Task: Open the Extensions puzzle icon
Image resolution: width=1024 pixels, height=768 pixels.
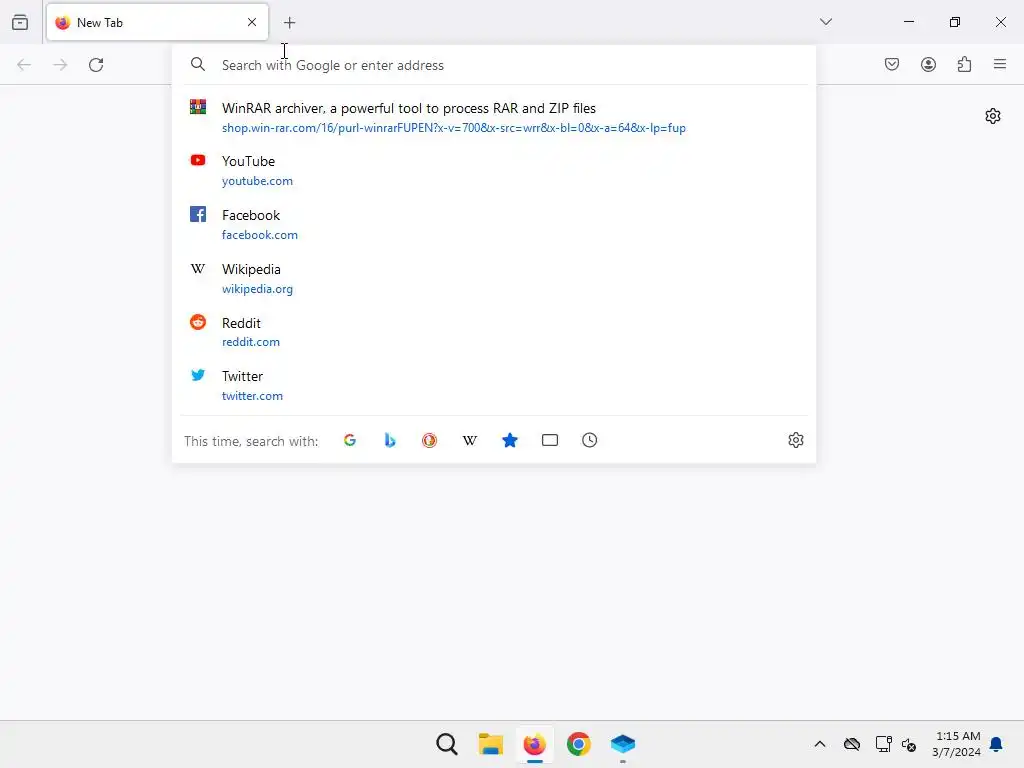Action: 964,64
